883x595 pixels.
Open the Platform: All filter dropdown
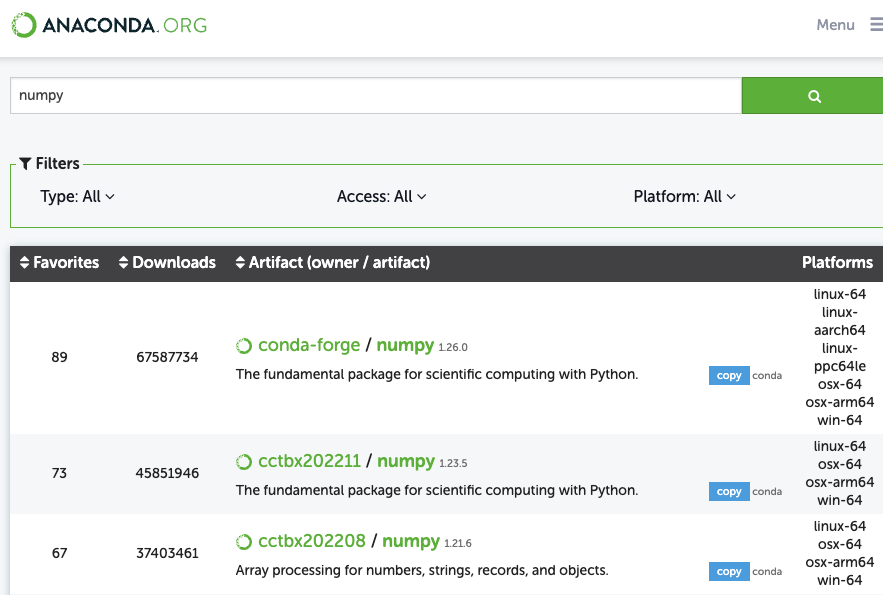684,196
